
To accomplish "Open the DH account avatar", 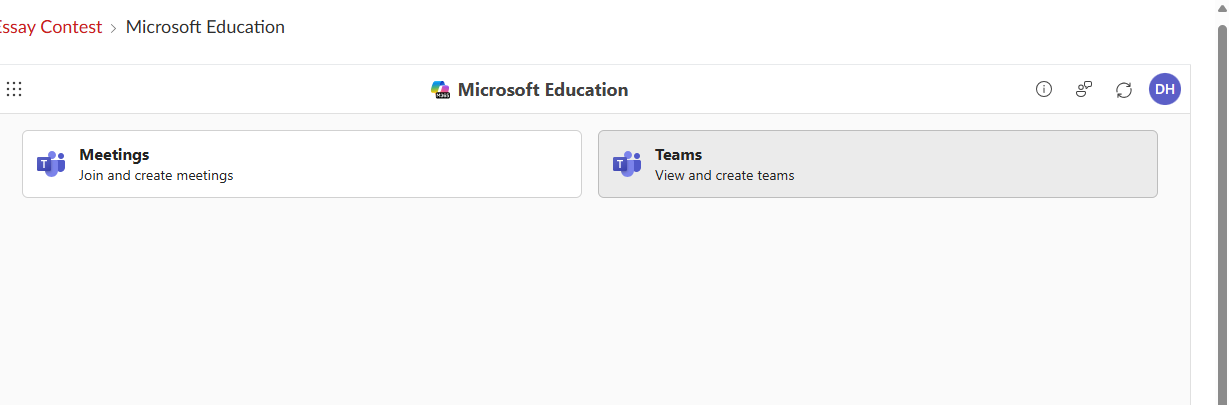I will 1165,89.
